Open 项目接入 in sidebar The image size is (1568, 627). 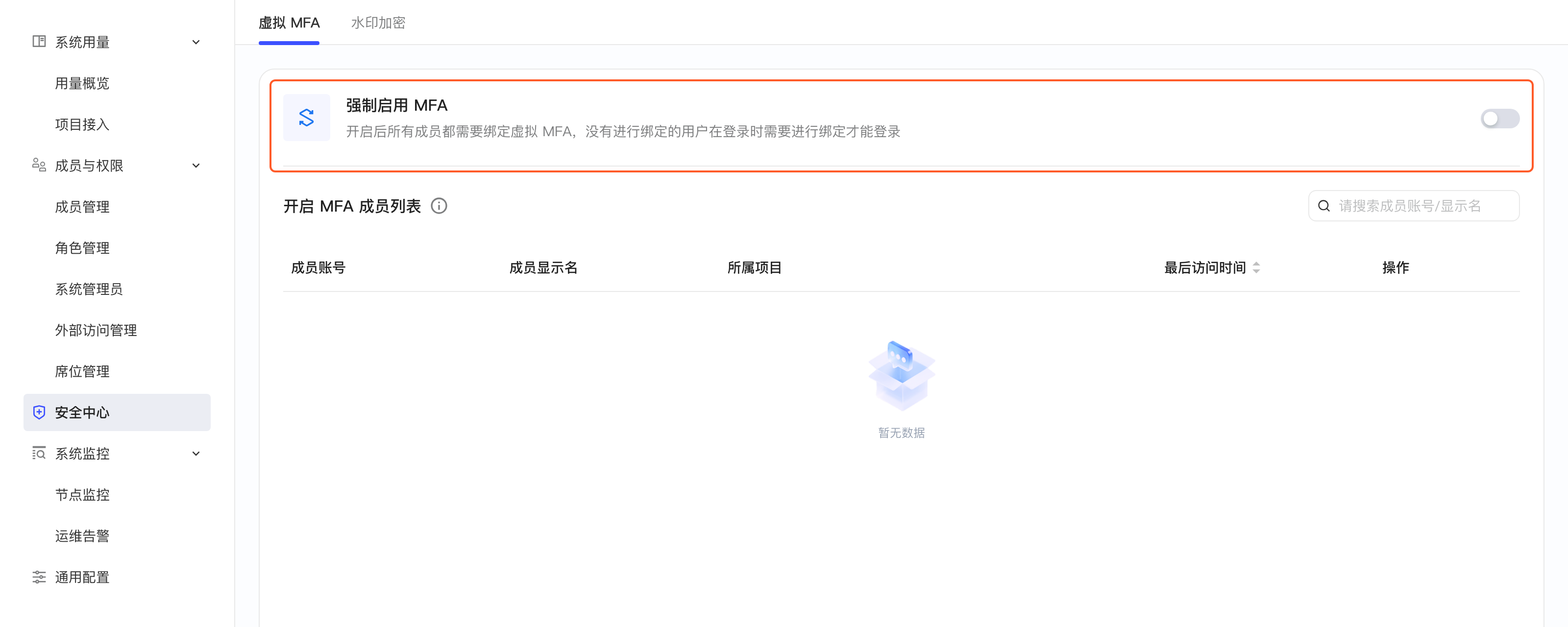(82, 124)
